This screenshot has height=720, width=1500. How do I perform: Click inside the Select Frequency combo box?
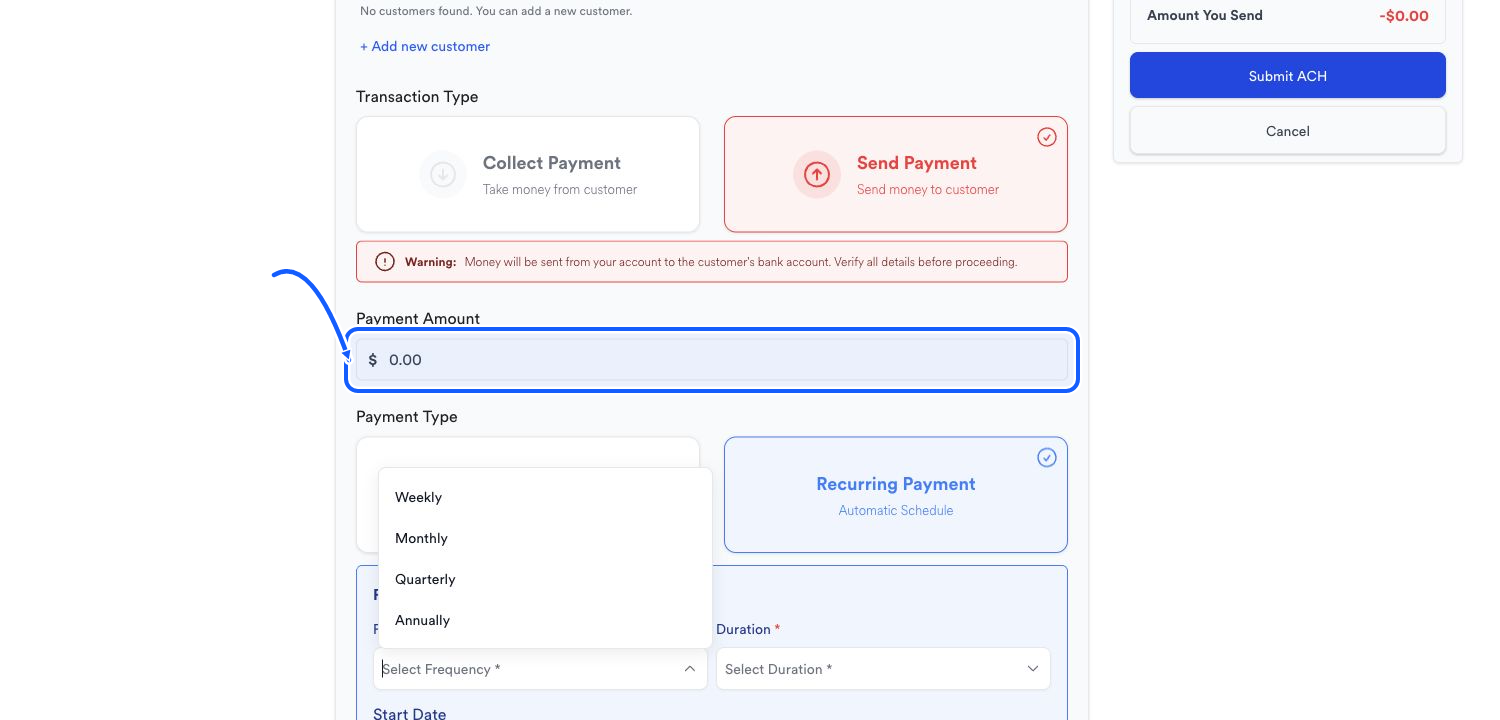click(540, 669)
